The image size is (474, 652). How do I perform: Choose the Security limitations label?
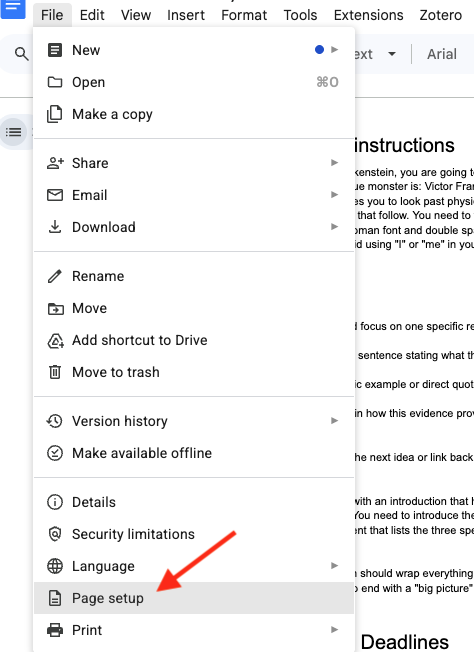tap(133, 534)
